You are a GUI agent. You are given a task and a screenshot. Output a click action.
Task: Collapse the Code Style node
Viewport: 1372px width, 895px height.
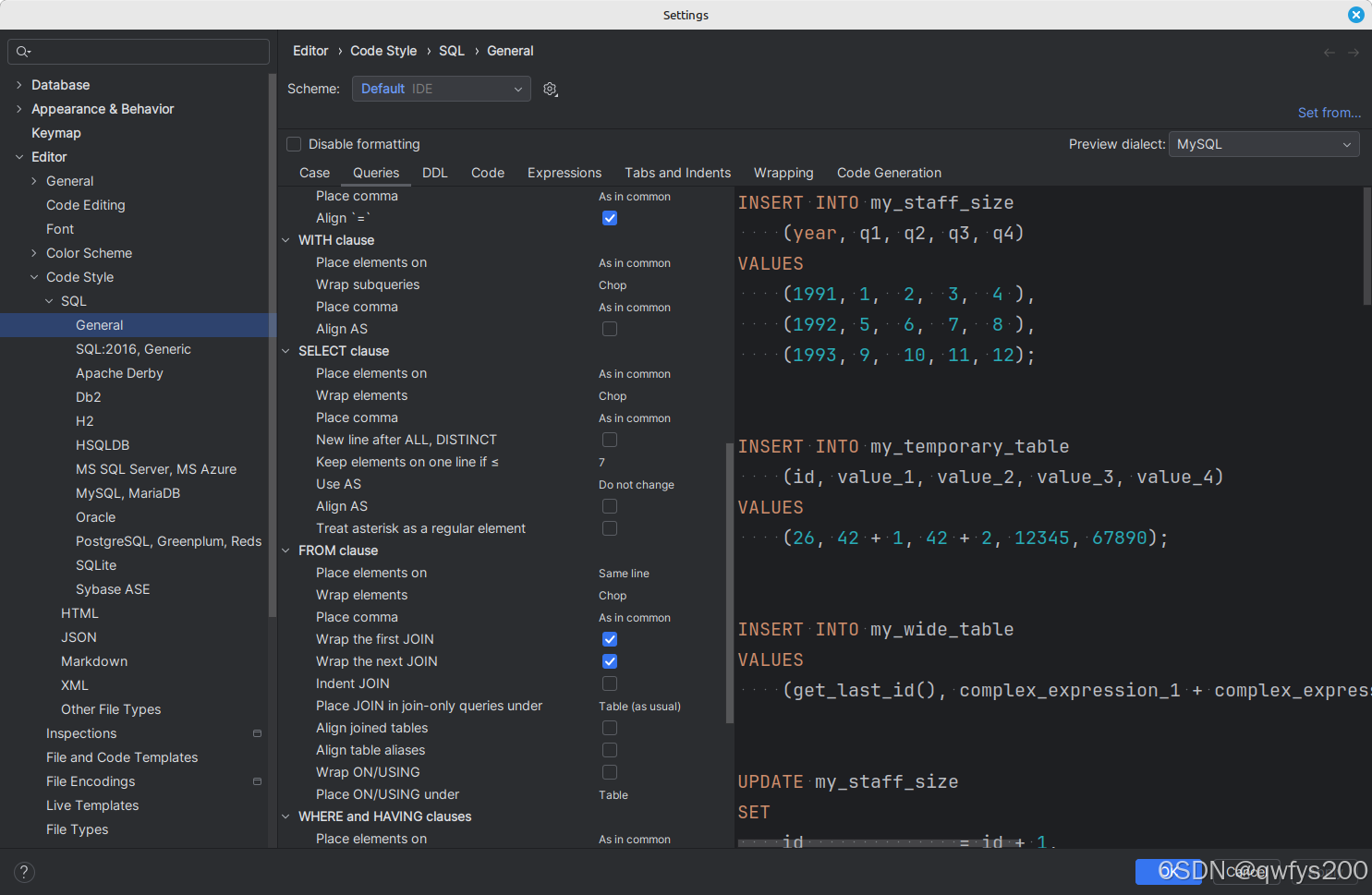pos(34,277)
